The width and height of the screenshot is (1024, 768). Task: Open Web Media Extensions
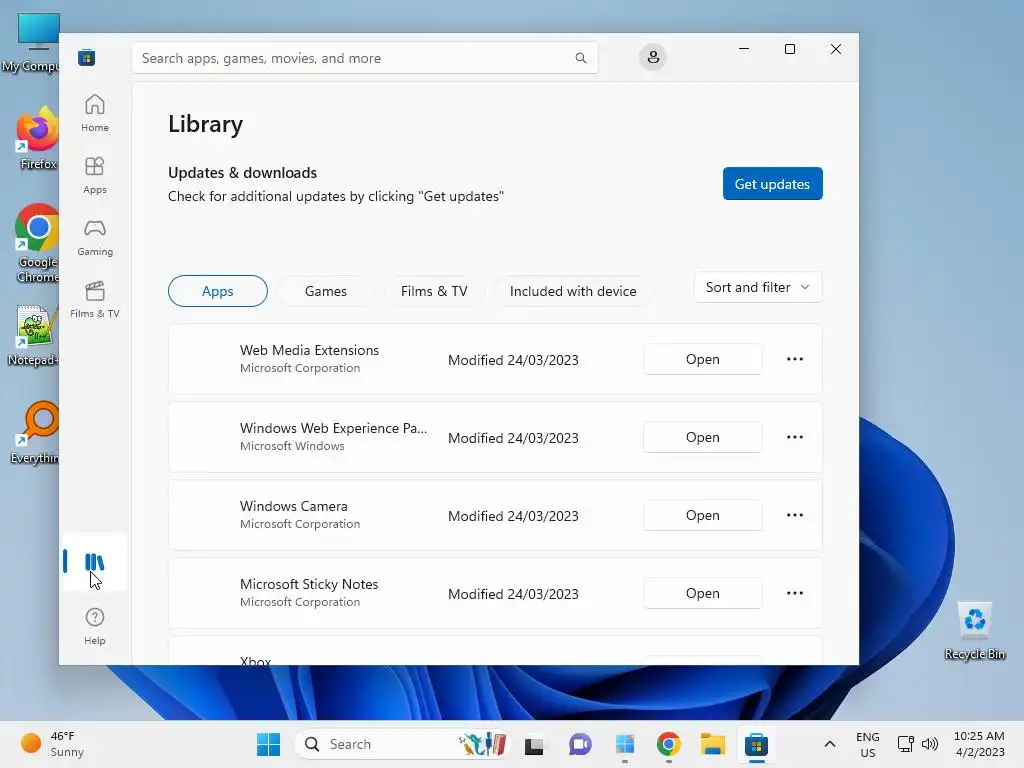point(703,359)
